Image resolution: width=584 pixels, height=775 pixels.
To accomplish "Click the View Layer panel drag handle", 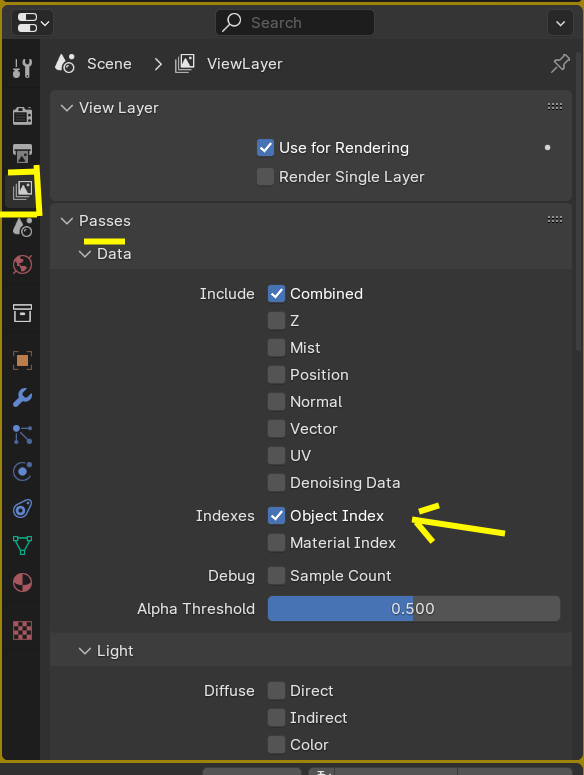I will pyautogui.click(x=555, y=107).
